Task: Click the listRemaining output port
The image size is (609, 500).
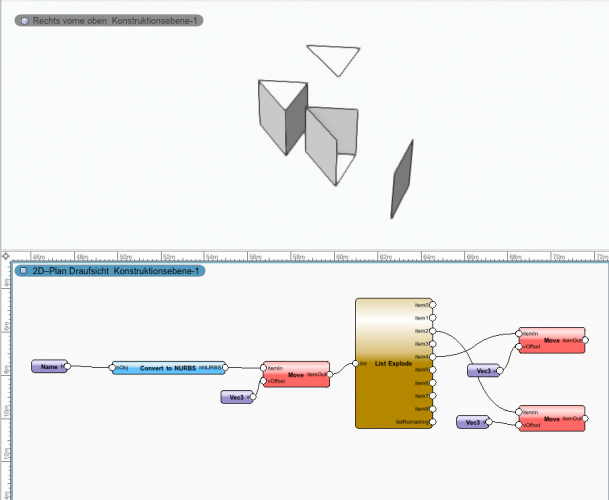Action: [434, 422]
